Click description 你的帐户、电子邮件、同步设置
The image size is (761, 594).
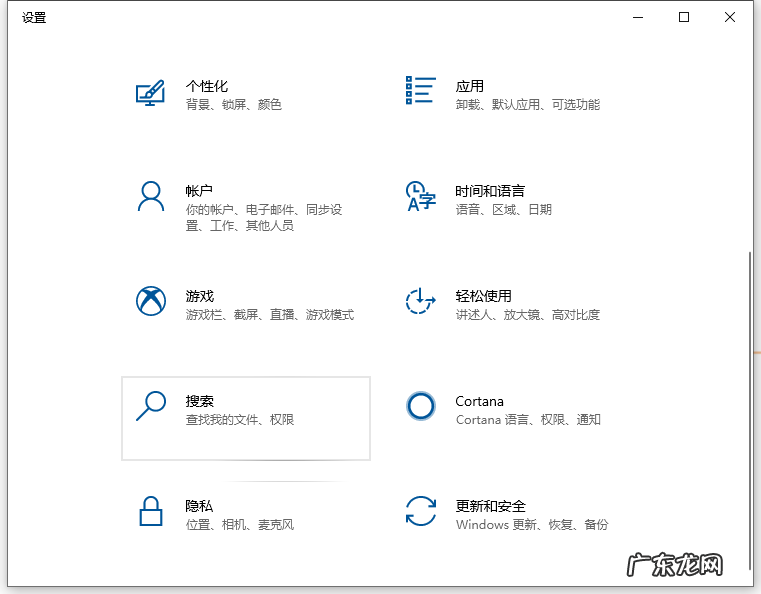point(264,217)
